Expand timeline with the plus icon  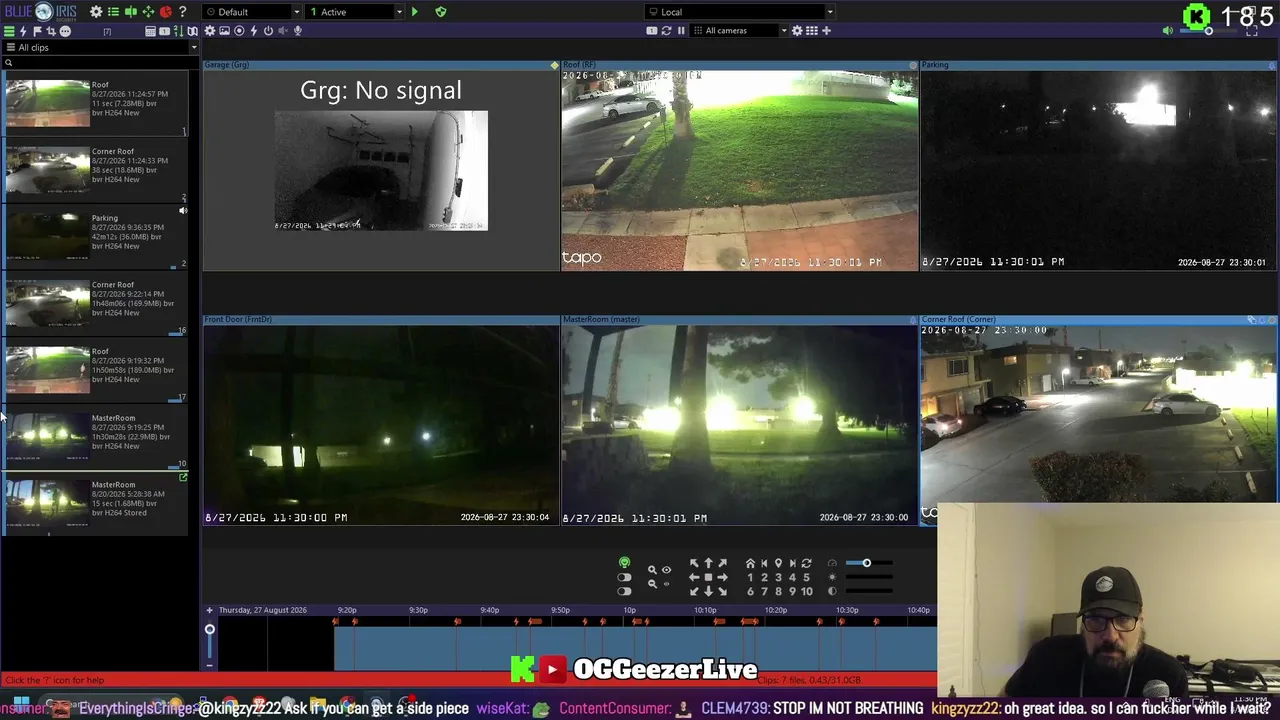click(209, 610)
